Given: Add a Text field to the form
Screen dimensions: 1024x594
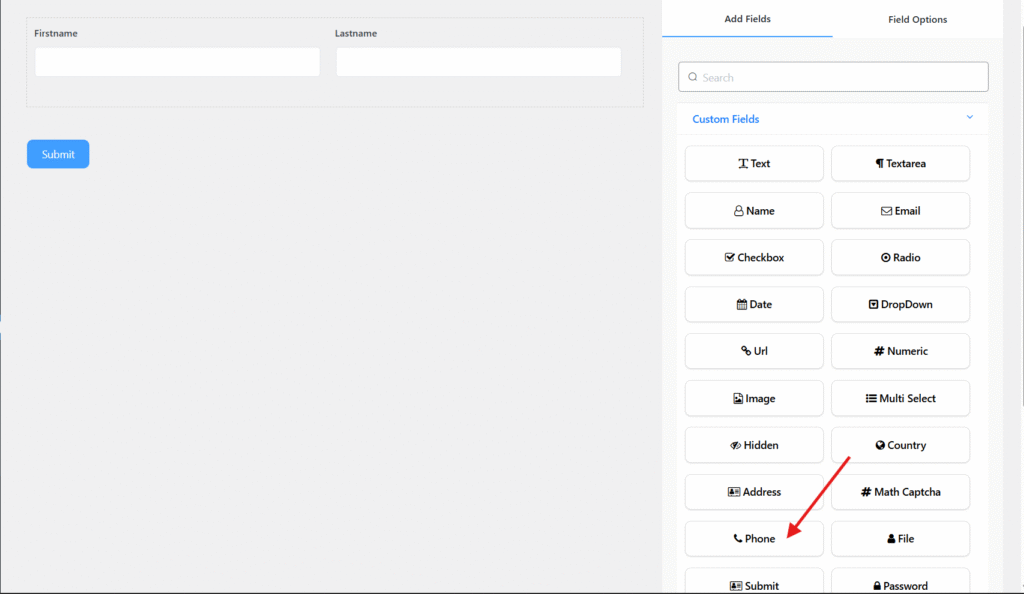Looking at the screenshot, I should [x=754, y=164].
